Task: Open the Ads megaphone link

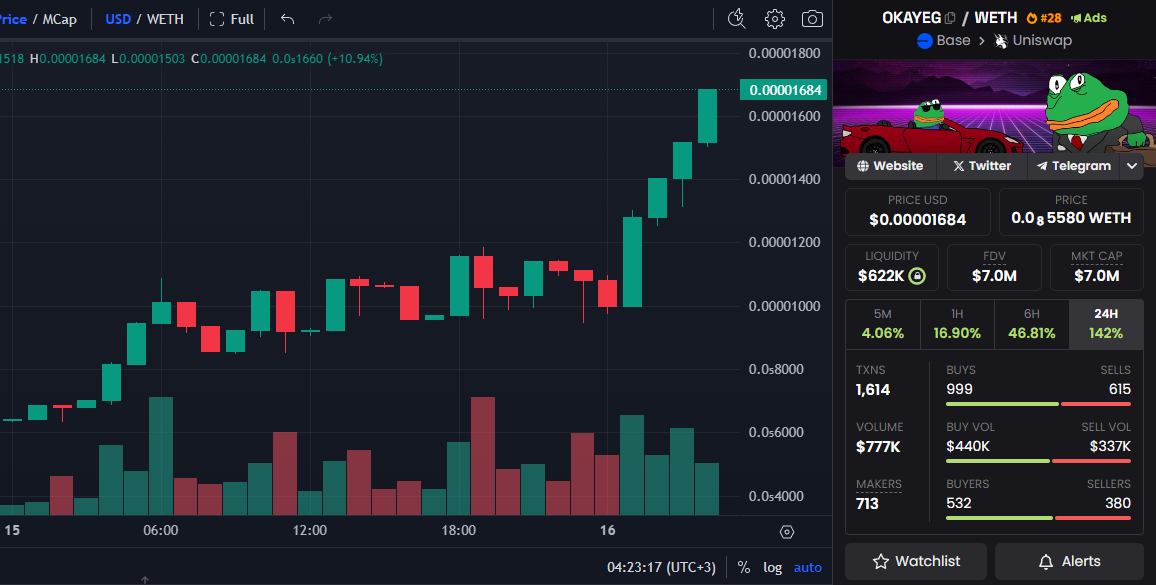Action: coord(1089,18)
